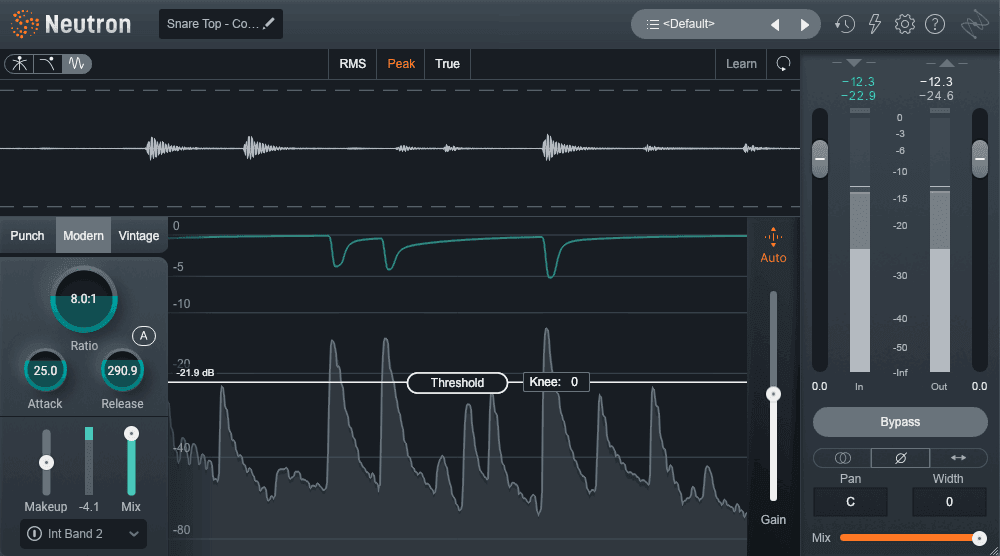Click the stereo channel link rings icon

click(x=842, y=458)
